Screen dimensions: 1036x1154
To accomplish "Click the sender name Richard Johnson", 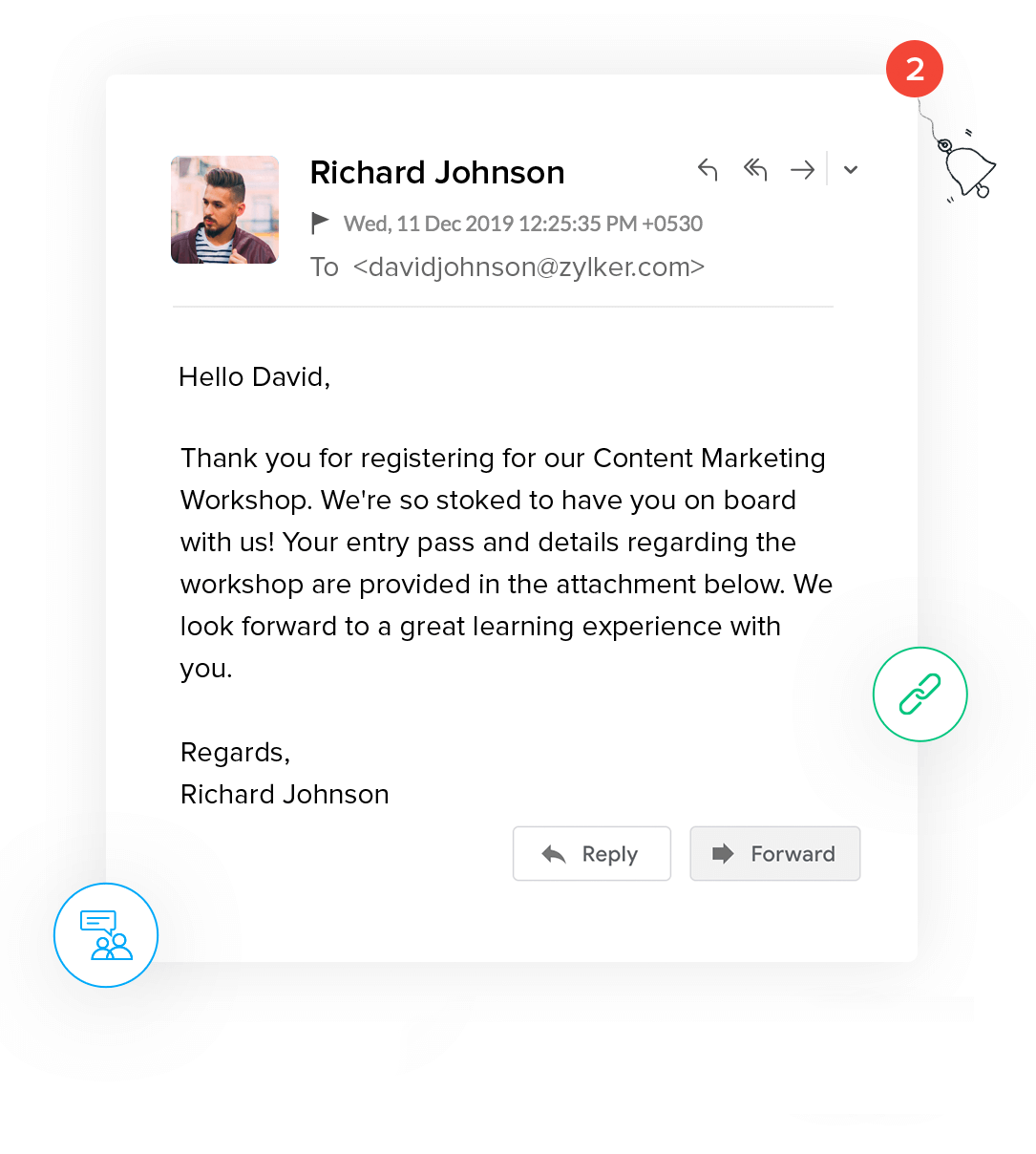I will pyautogui.click(x=437, y=173).
